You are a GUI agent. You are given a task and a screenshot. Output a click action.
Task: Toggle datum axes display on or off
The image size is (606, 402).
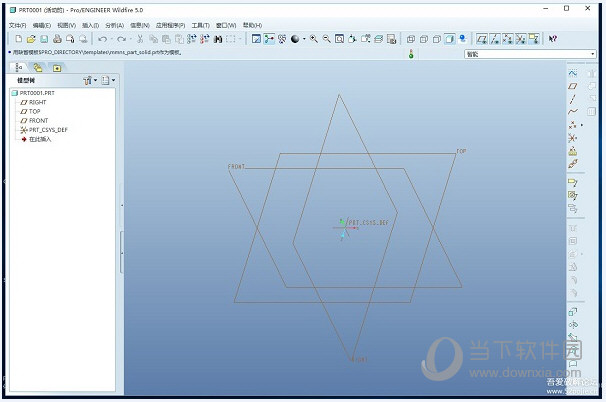coord(495,39)
